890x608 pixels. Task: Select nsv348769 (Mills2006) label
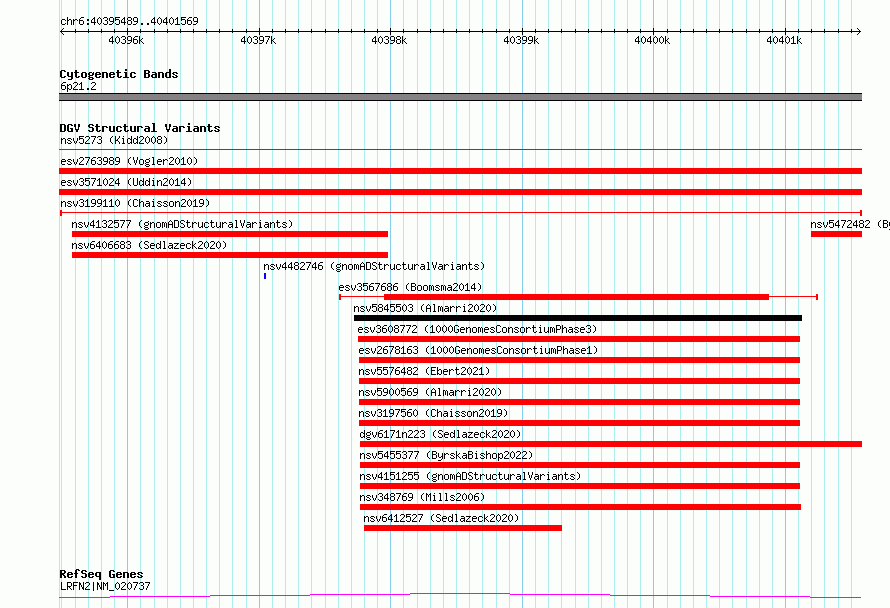[422, 497]
